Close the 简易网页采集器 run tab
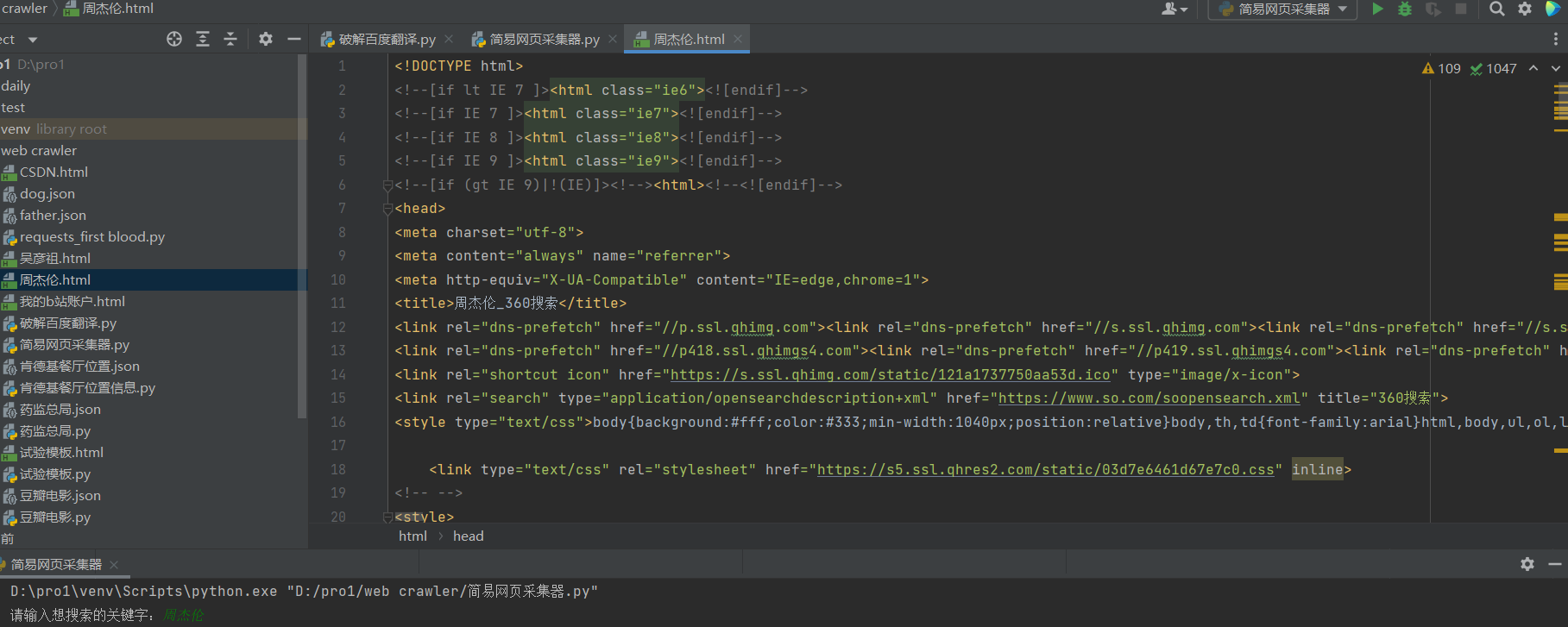Viewport: 1568px width, 627px height. (x=114, y=565)
